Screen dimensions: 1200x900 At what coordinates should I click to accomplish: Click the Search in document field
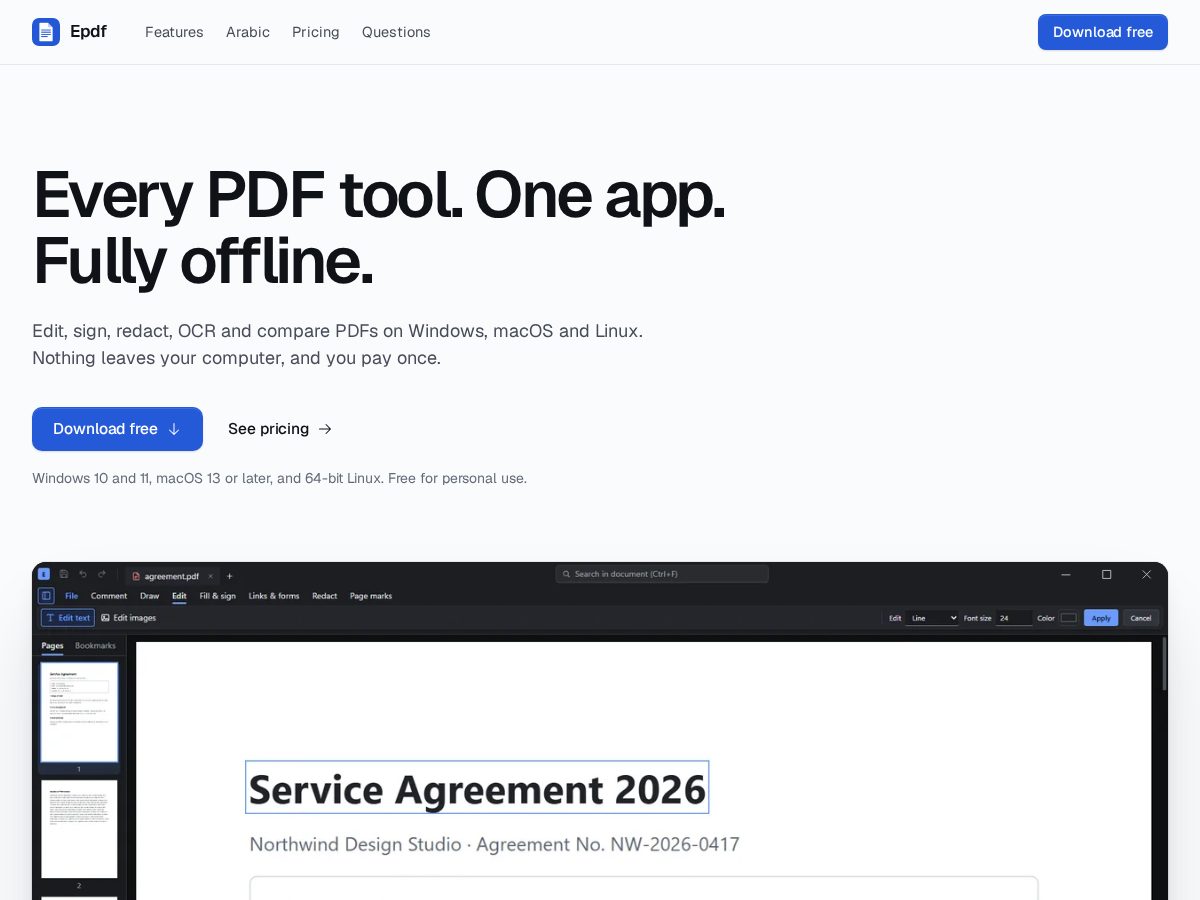(662, 574)
